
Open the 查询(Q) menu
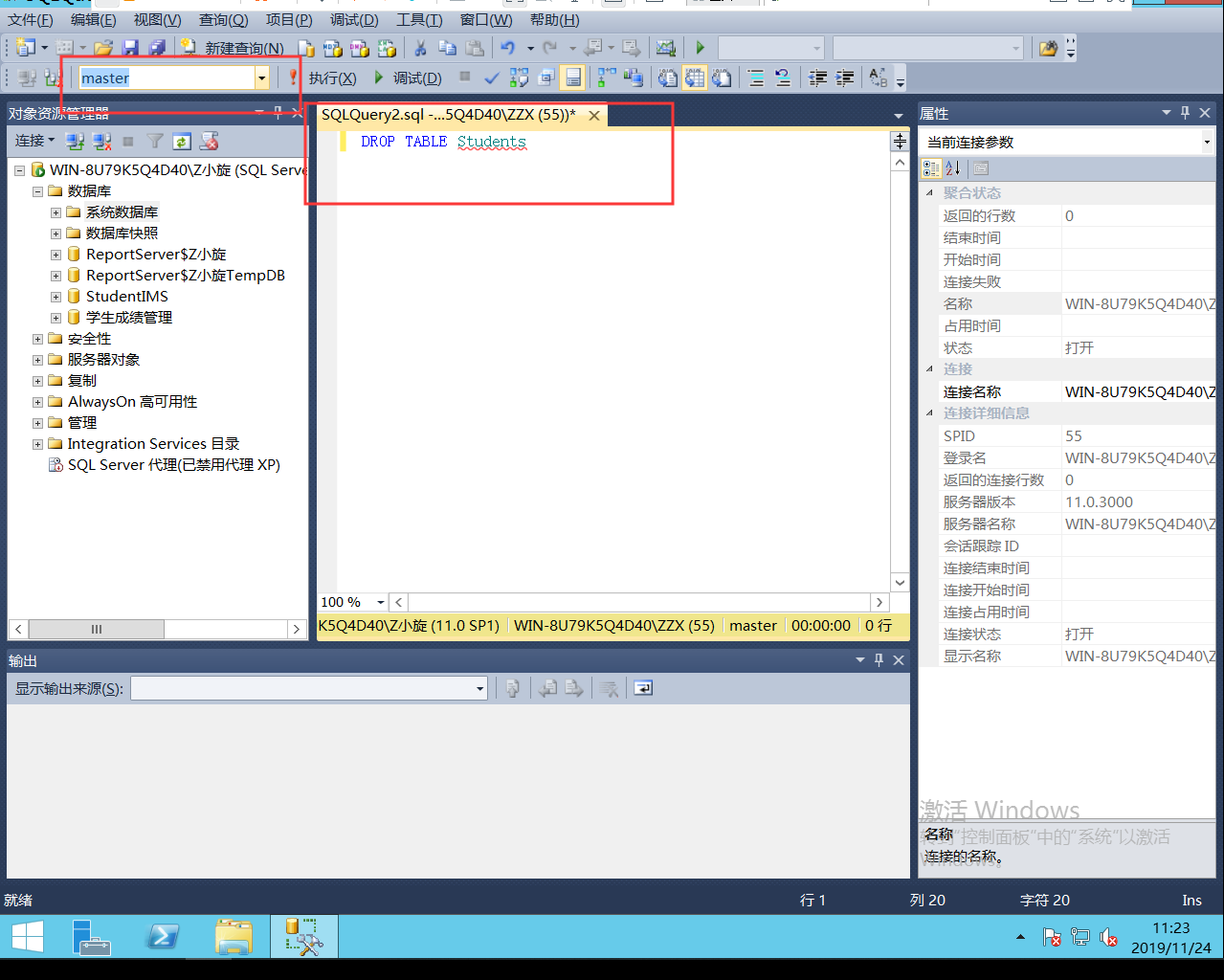(224, 20)
